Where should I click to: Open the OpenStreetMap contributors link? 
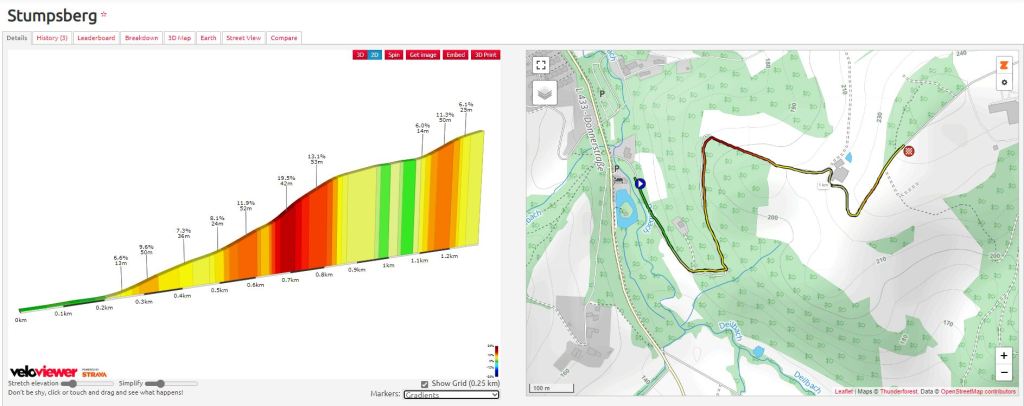click(x=977, y=391)
